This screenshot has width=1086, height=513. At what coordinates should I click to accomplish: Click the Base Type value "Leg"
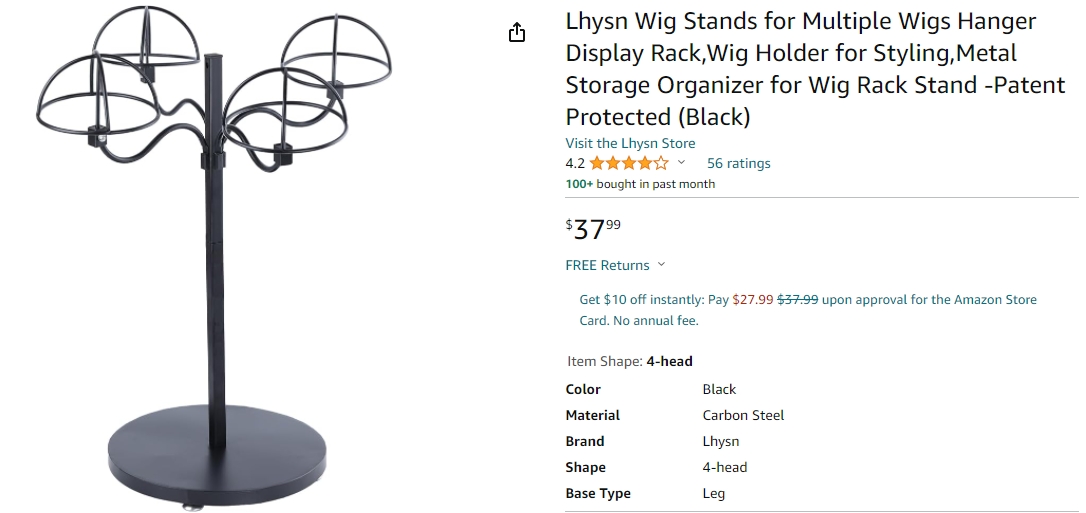(714, 493)
